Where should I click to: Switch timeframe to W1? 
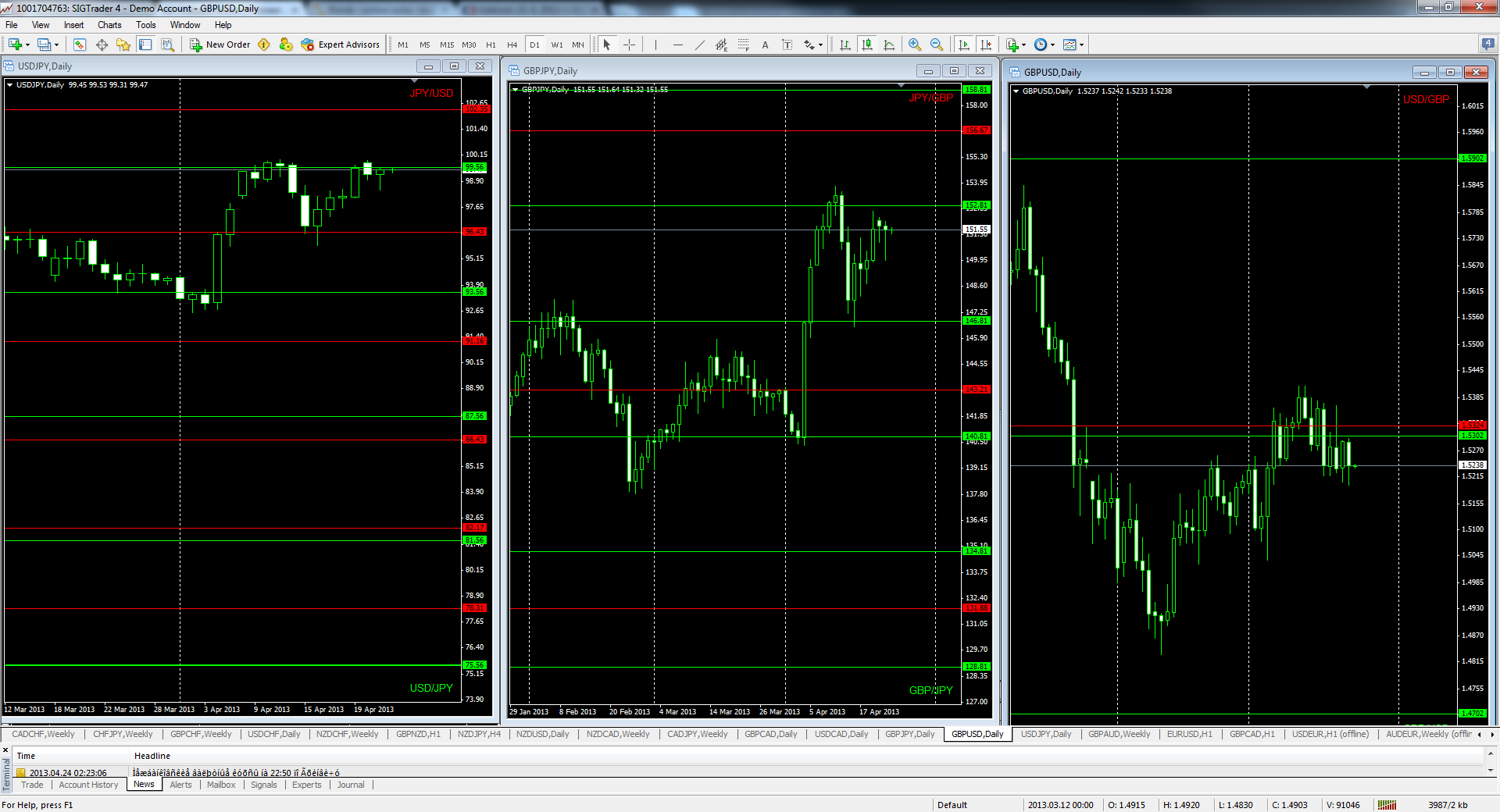557,45
